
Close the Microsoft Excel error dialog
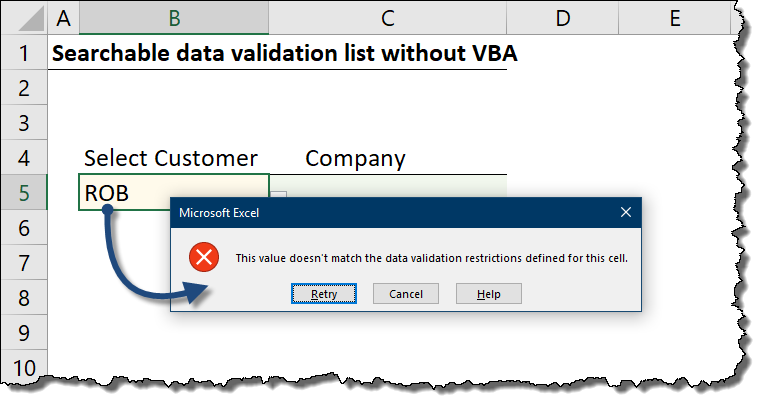click(x=626, y=212)
